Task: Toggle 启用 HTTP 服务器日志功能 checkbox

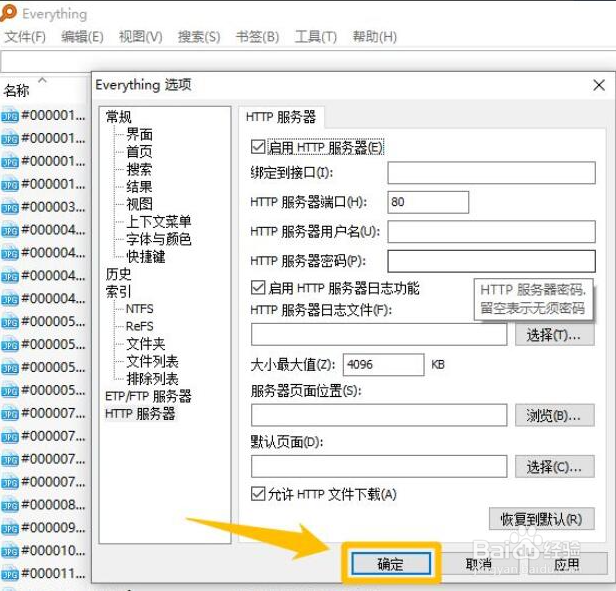Action: pos(258,288)
